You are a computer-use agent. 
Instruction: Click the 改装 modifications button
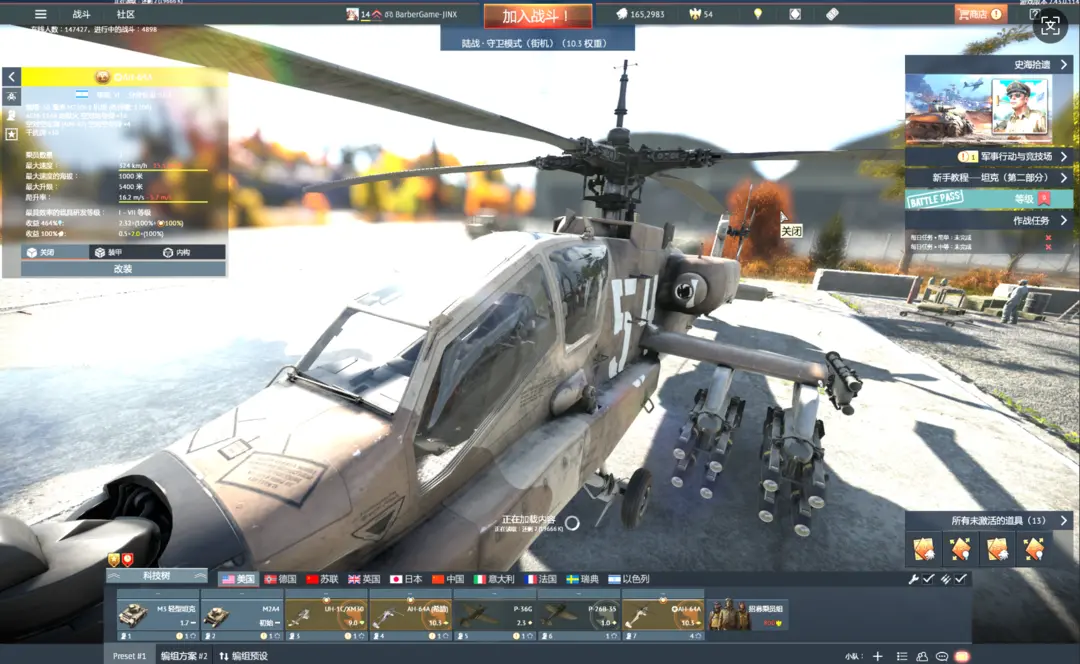(x=123, y=269)
